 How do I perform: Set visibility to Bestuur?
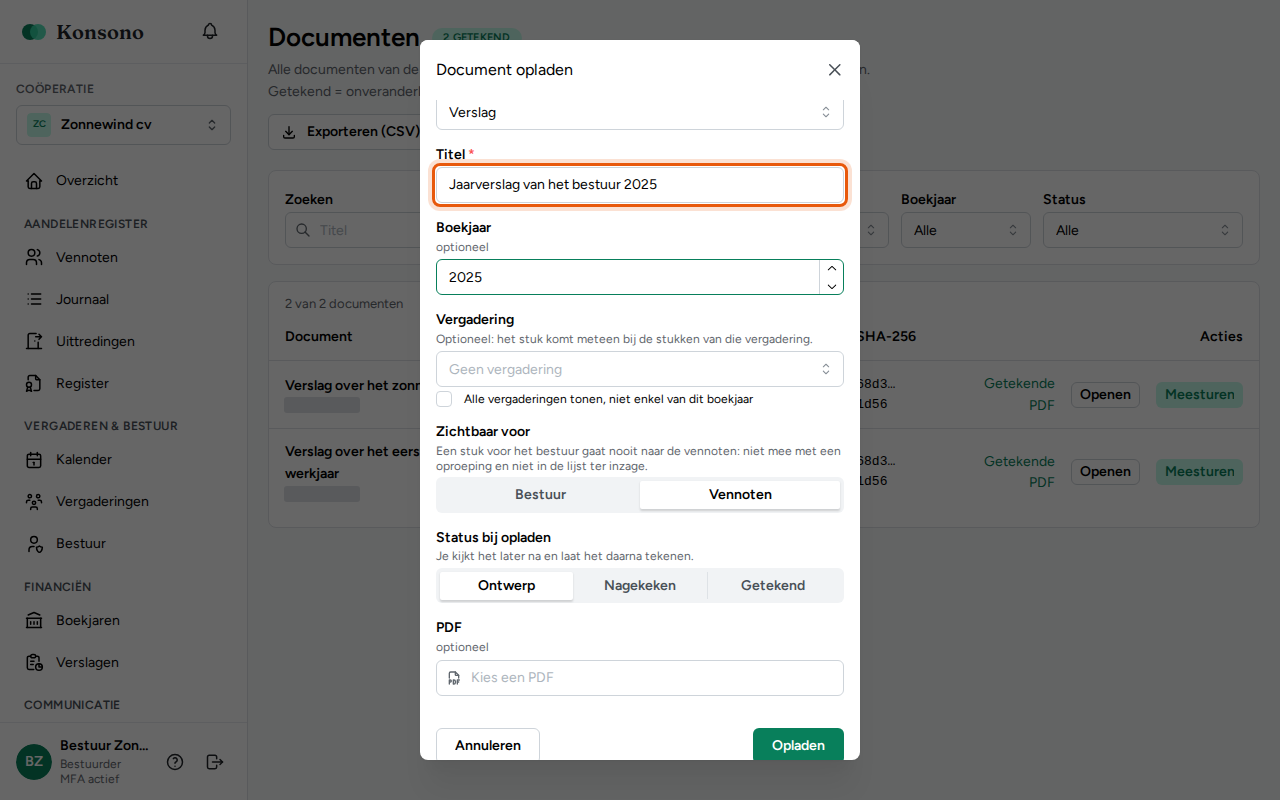[540, 495]
